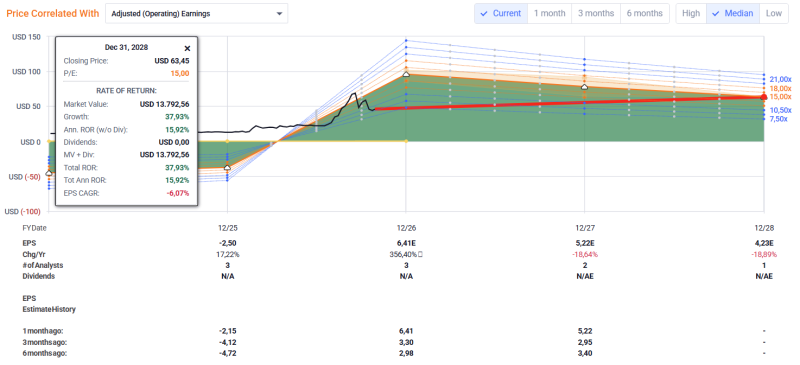Click the 3 months ago 12/27 estimate 2,95
This screenshot has width=800, height=365.
pos(585,342)
